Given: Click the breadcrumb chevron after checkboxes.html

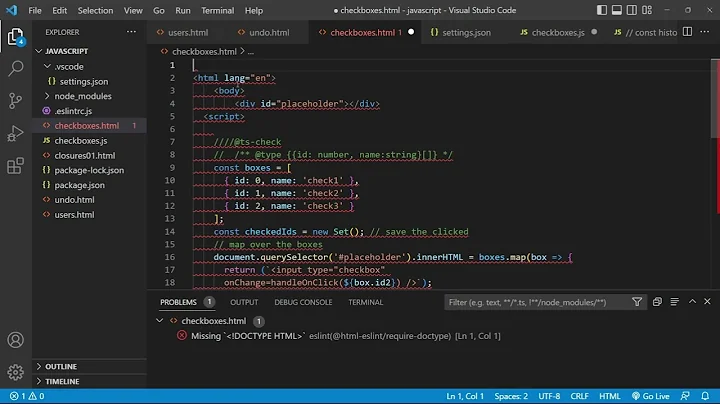Looking at the screenshot, I should tap(242, 51).
